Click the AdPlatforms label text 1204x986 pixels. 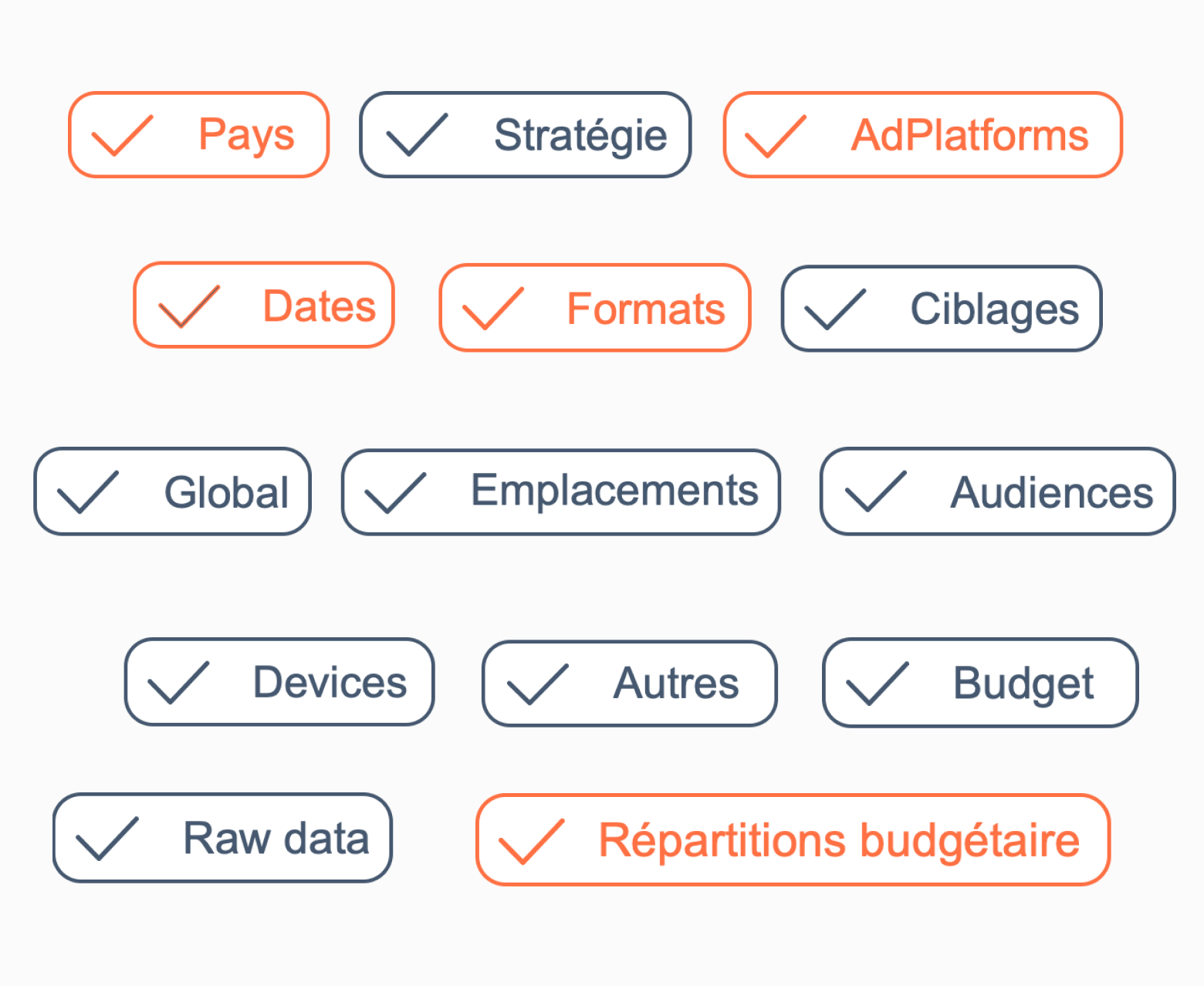tap(969, 136)
